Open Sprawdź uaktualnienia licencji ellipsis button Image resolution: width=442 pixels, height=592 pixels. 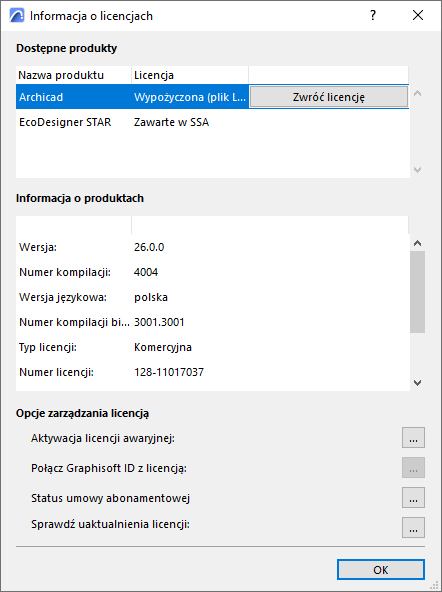coord(413,527)
